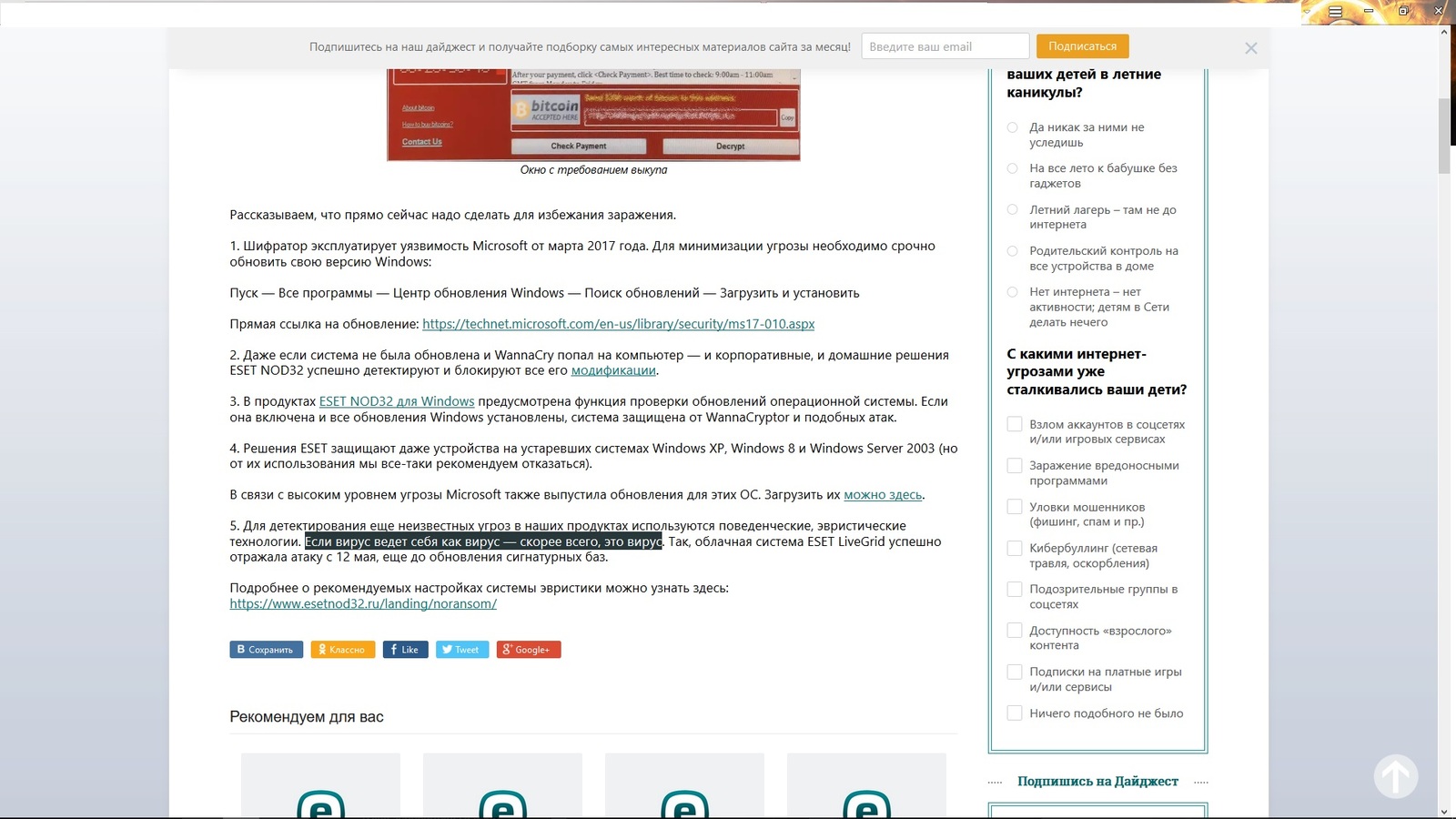Click the Facebook Like button
Image resolution: width=1456 pixels, height=819 pixels.
[405, 650]
